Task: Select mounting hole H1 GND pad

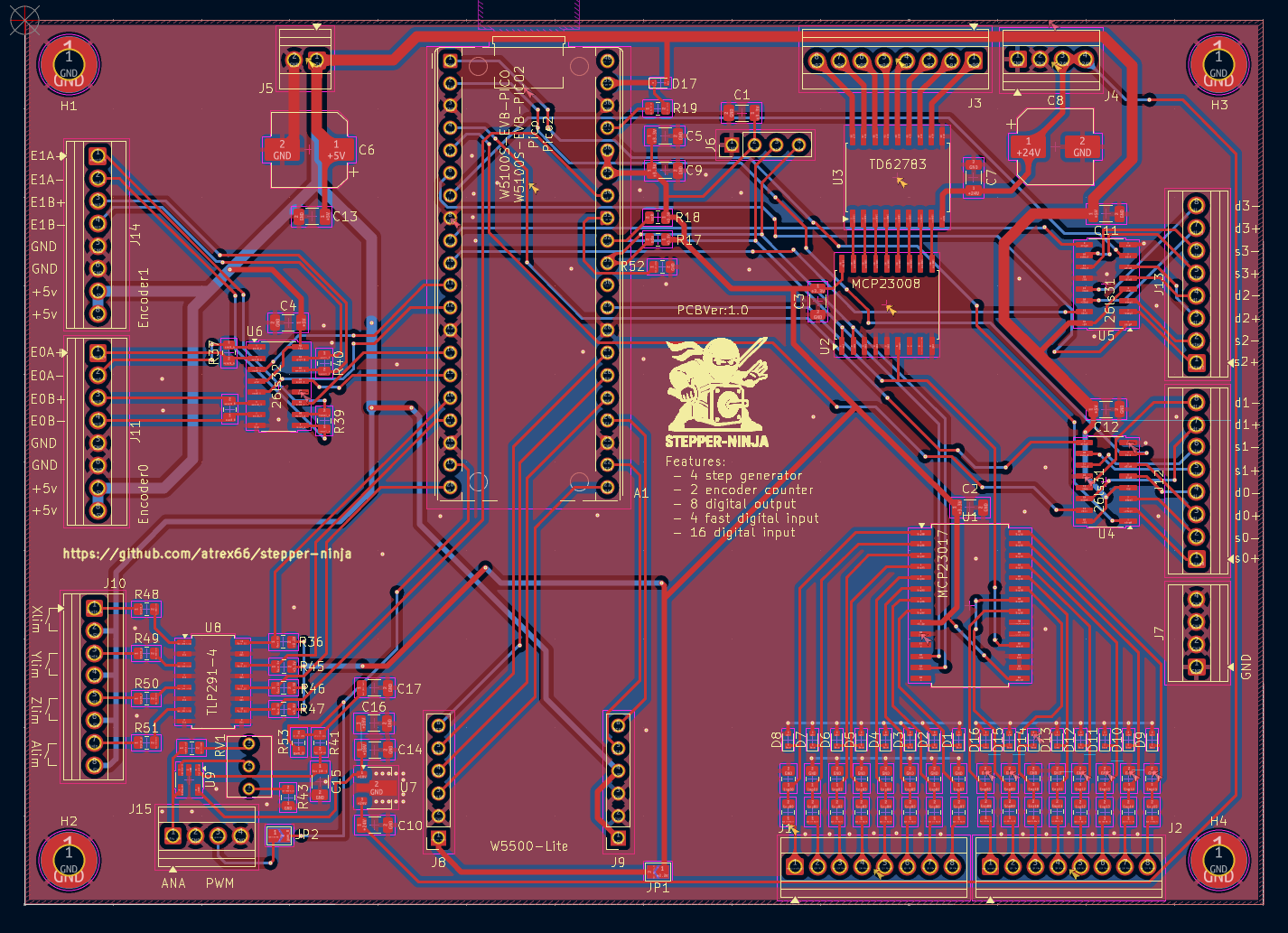Action: click(69, 66)
